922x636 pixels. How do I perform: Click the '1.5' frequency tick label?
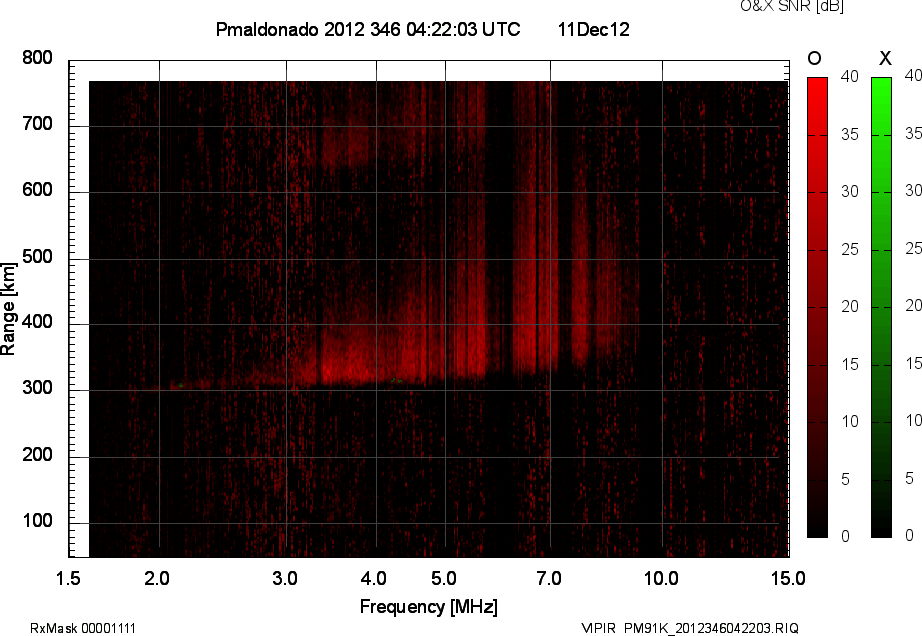click(68, 578)
